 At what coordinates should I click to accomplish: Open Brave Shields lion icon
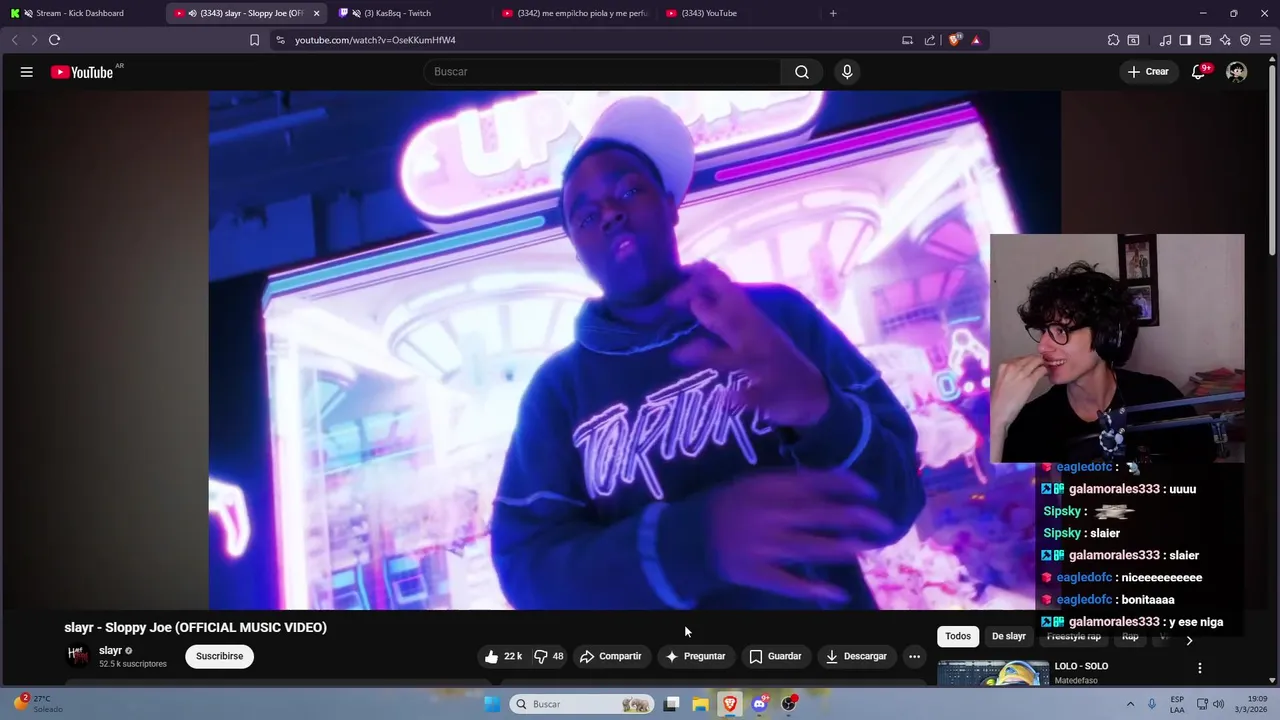(954, 40)
